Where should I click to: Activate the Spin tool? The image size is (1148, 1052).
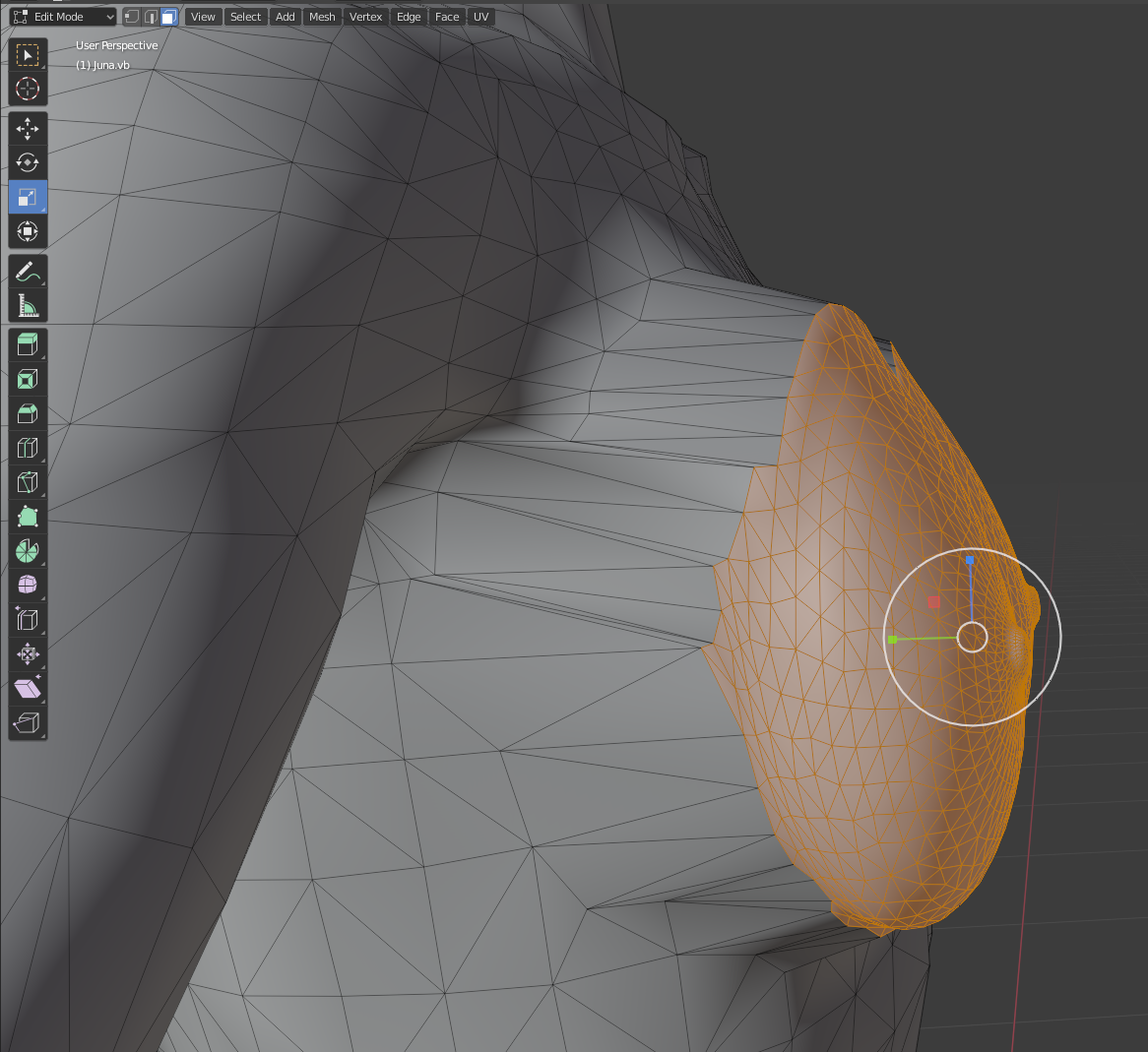tap(28, 551)
